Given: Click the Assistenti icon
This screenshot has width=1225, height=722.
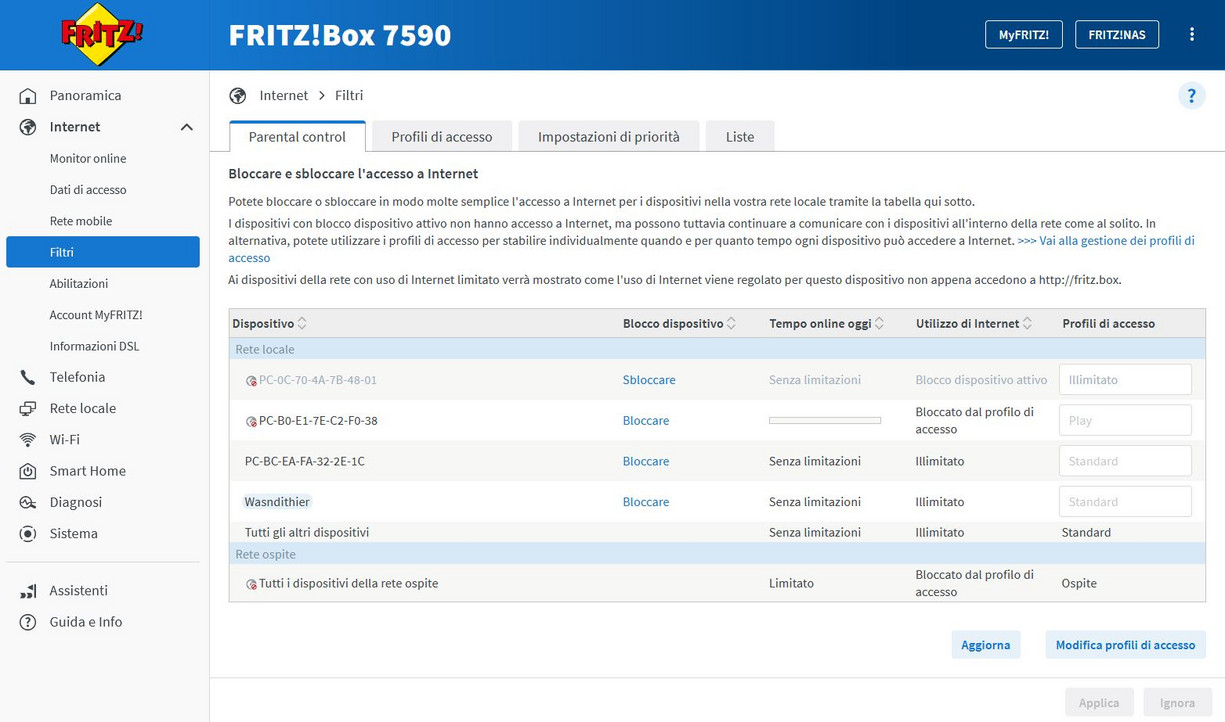Looking at the screenshot, I should pos(28,591).
